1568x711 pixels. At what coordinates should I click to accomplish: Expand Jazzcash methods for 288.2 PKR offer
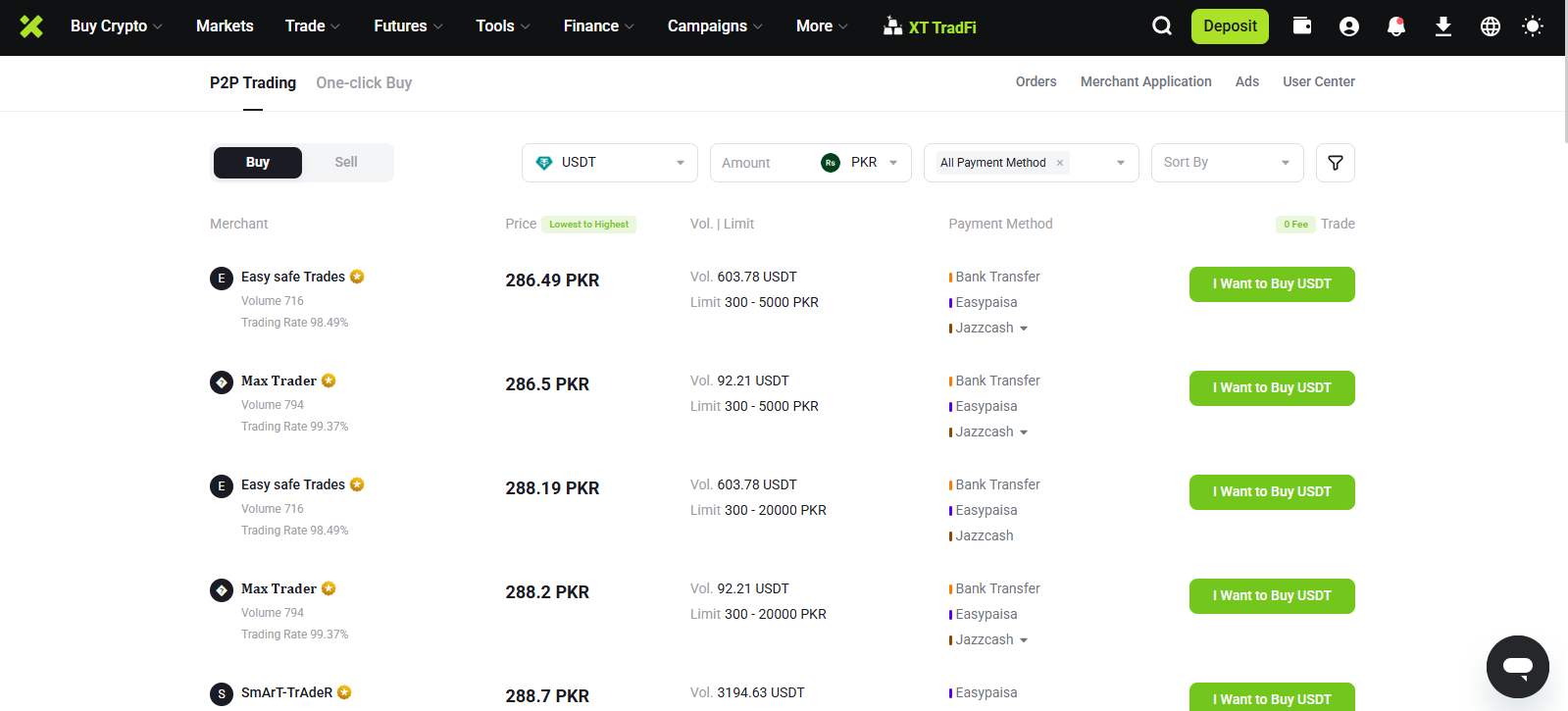[x=1024, y=640]
